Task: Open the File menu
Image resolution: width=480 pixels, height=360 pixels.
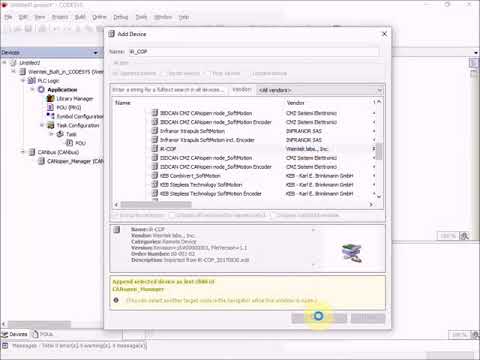Action: 8,17
